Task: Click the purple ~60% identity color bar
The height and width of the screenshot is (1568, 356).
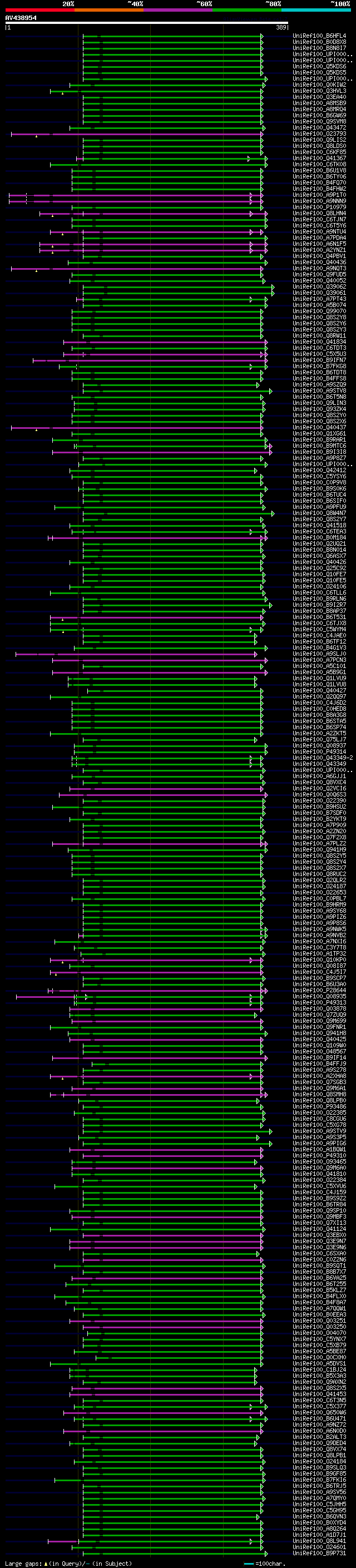Action: pyautogui.click(x=179, y=11)
